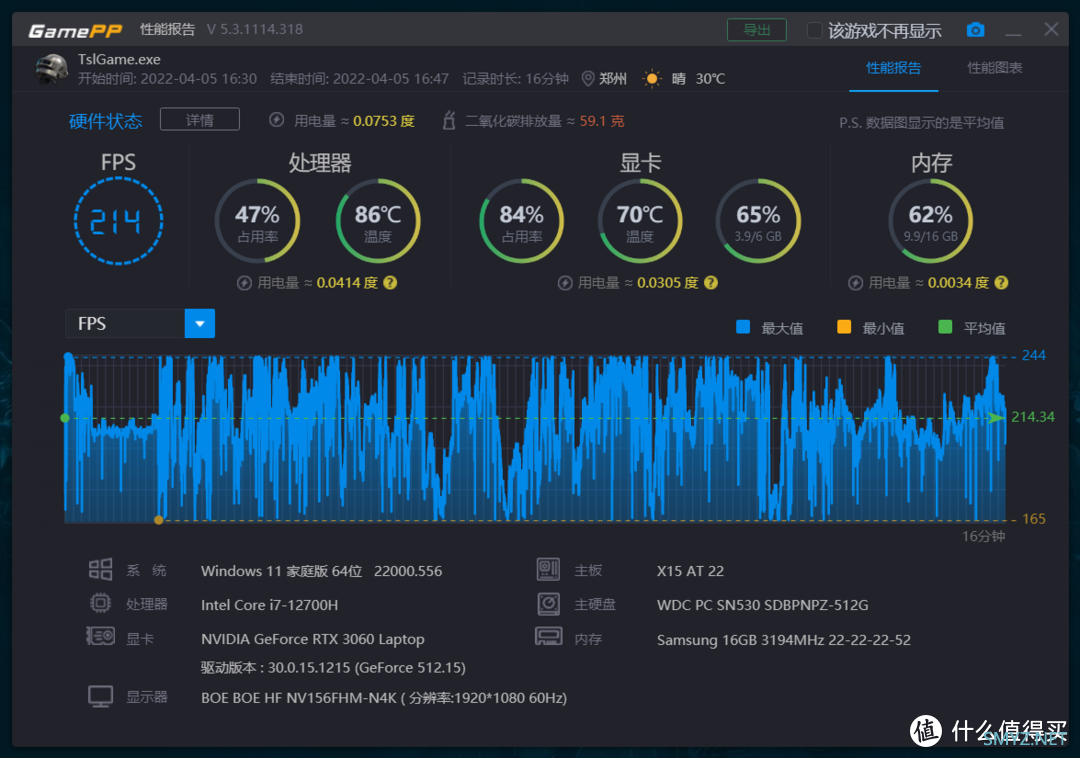Click the X15 AT 22 motherboard text
This screenshot has height=758, width=1080.
[690, 571]
